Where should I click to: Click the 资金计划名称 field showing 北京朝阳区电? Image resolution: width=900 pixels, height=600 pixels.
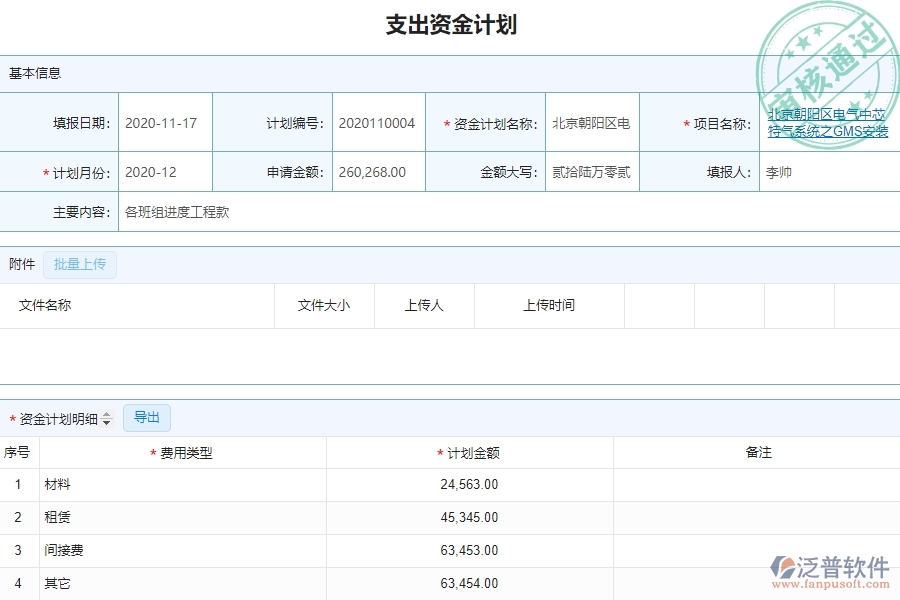pos(591,122)
